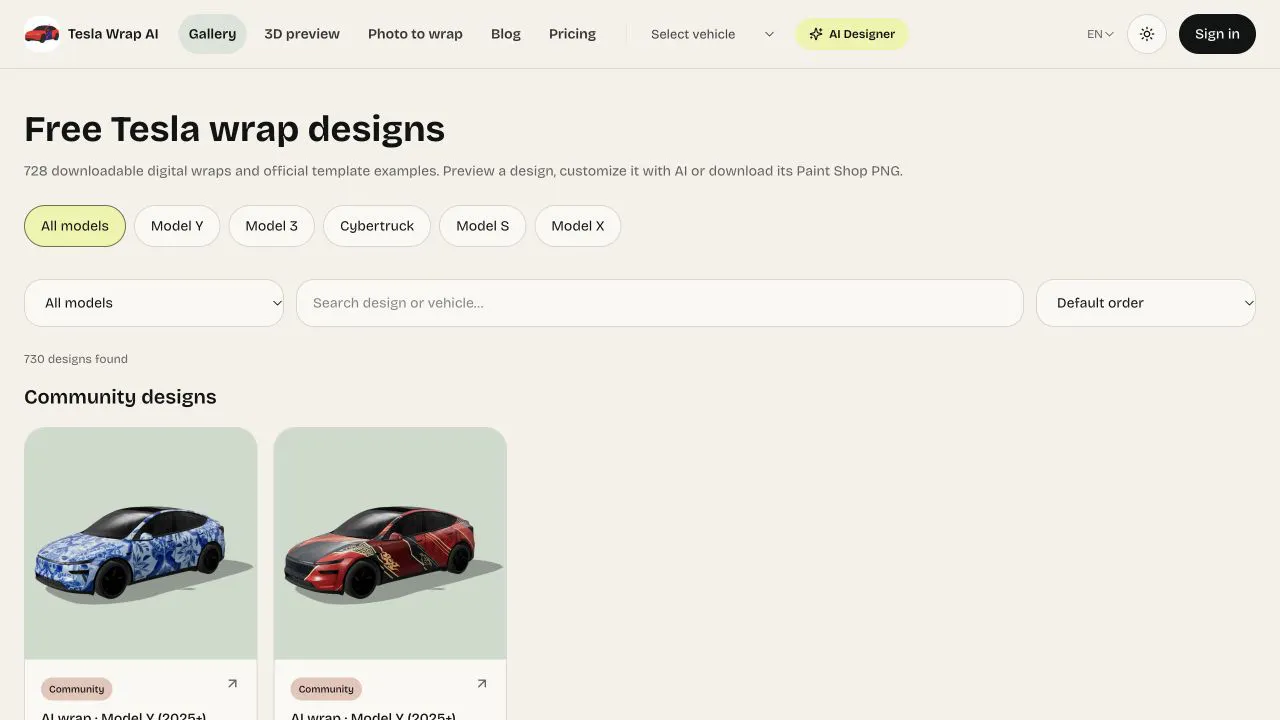Focus the Search design or vehicle field
This screenshot has width=1280, height=720.
pyautogui.click(x=660, y=303)
